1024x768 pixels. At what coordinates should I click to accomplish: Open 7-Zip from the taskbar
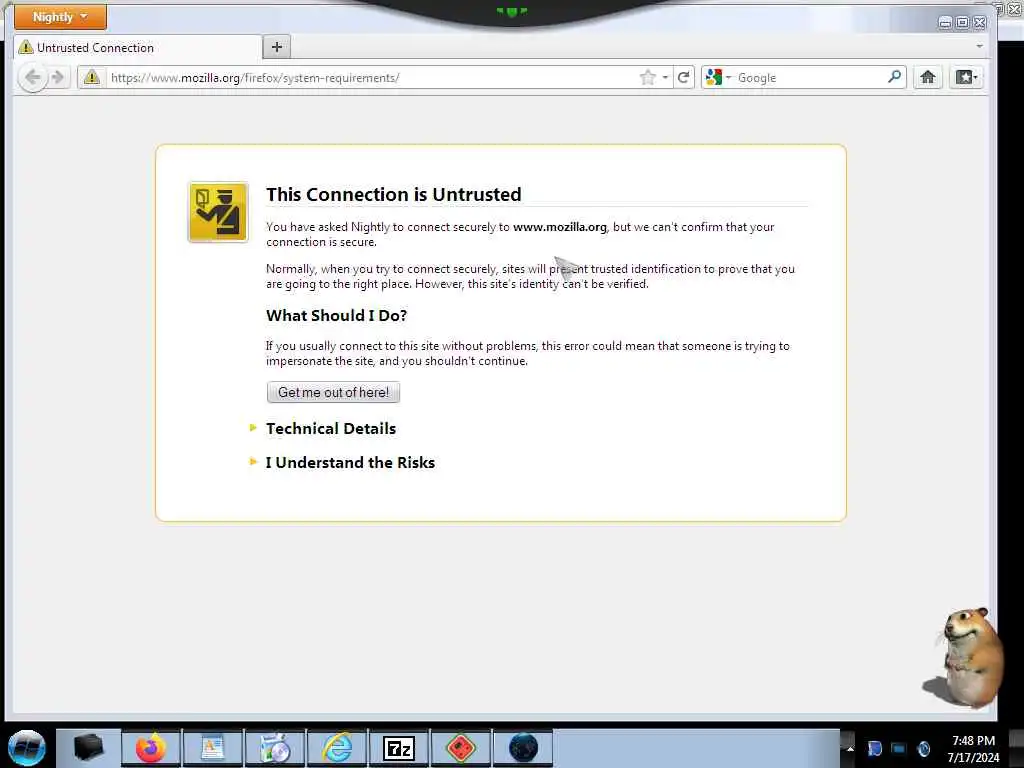pyautogui.click(x=399, y=748)
